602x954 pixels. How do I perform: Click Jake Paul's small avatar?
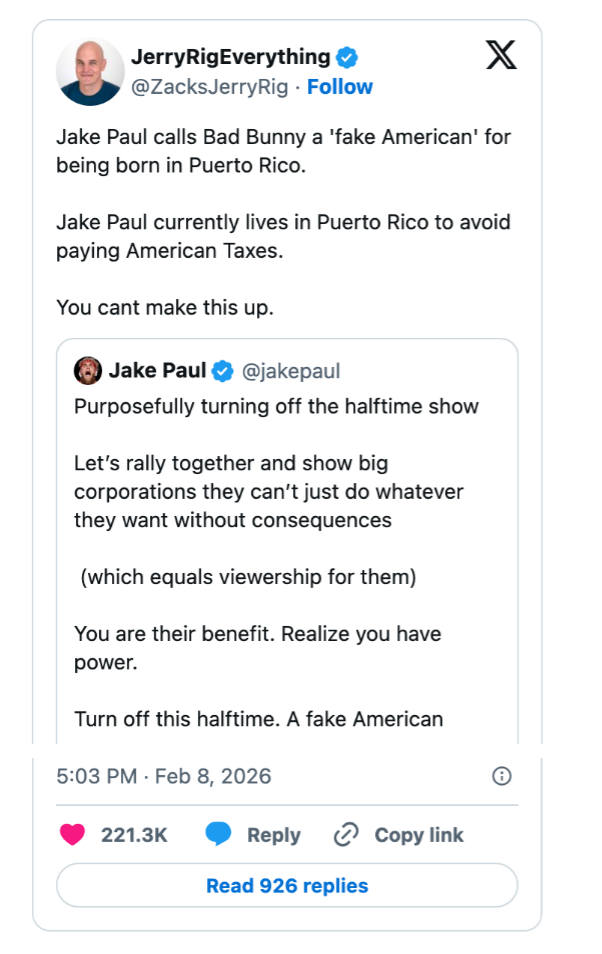tap(87, 371)
